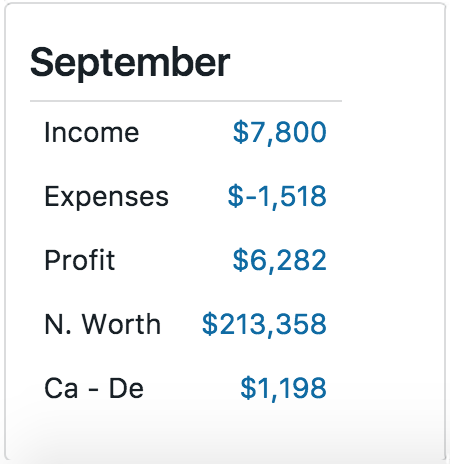Select the Expenses row label
The width and height of the screenshot is (450, 464).
click(106, 197)
